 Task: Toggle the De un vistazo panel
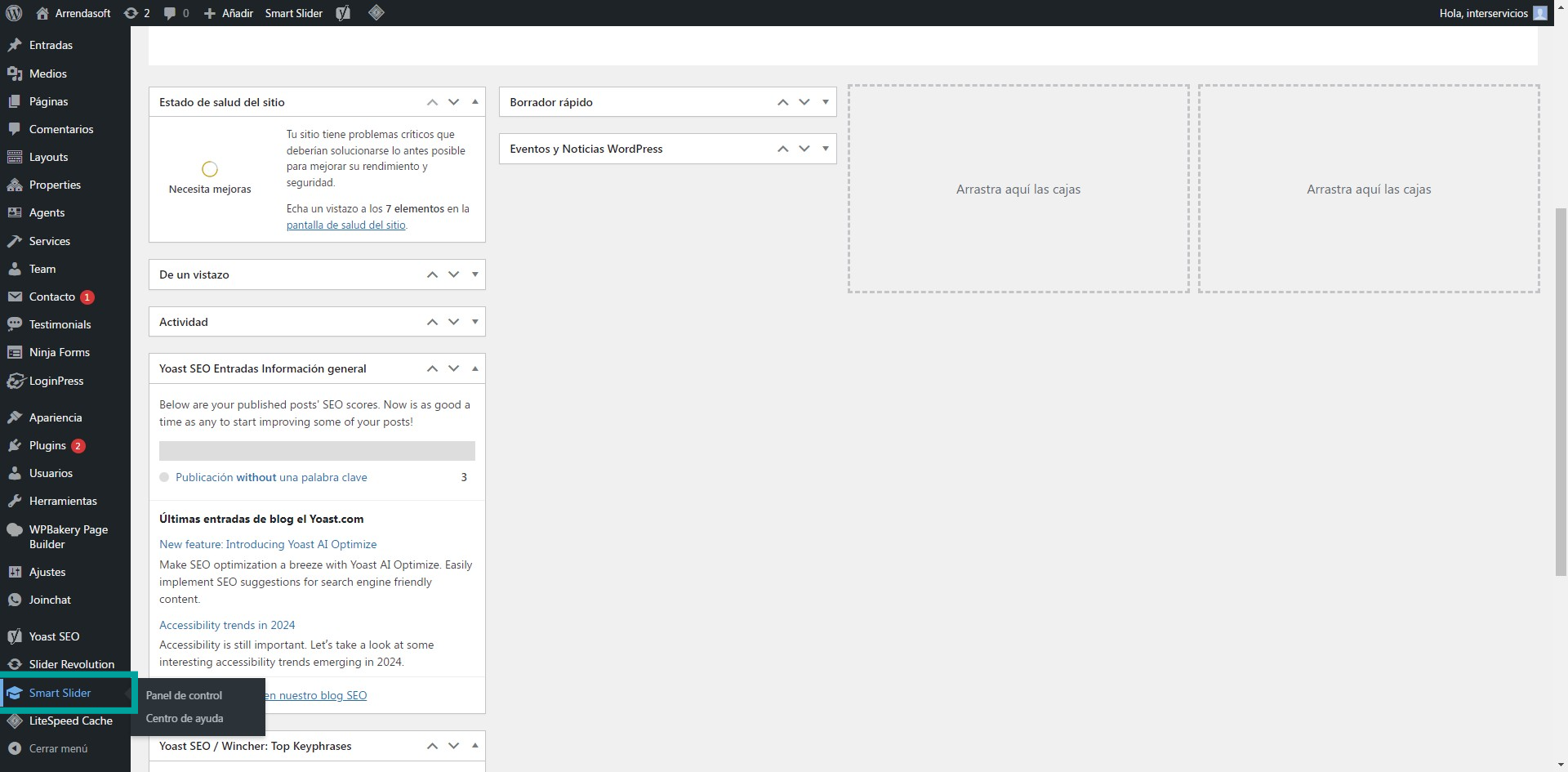pyautogui.click(x=475, y=274)
